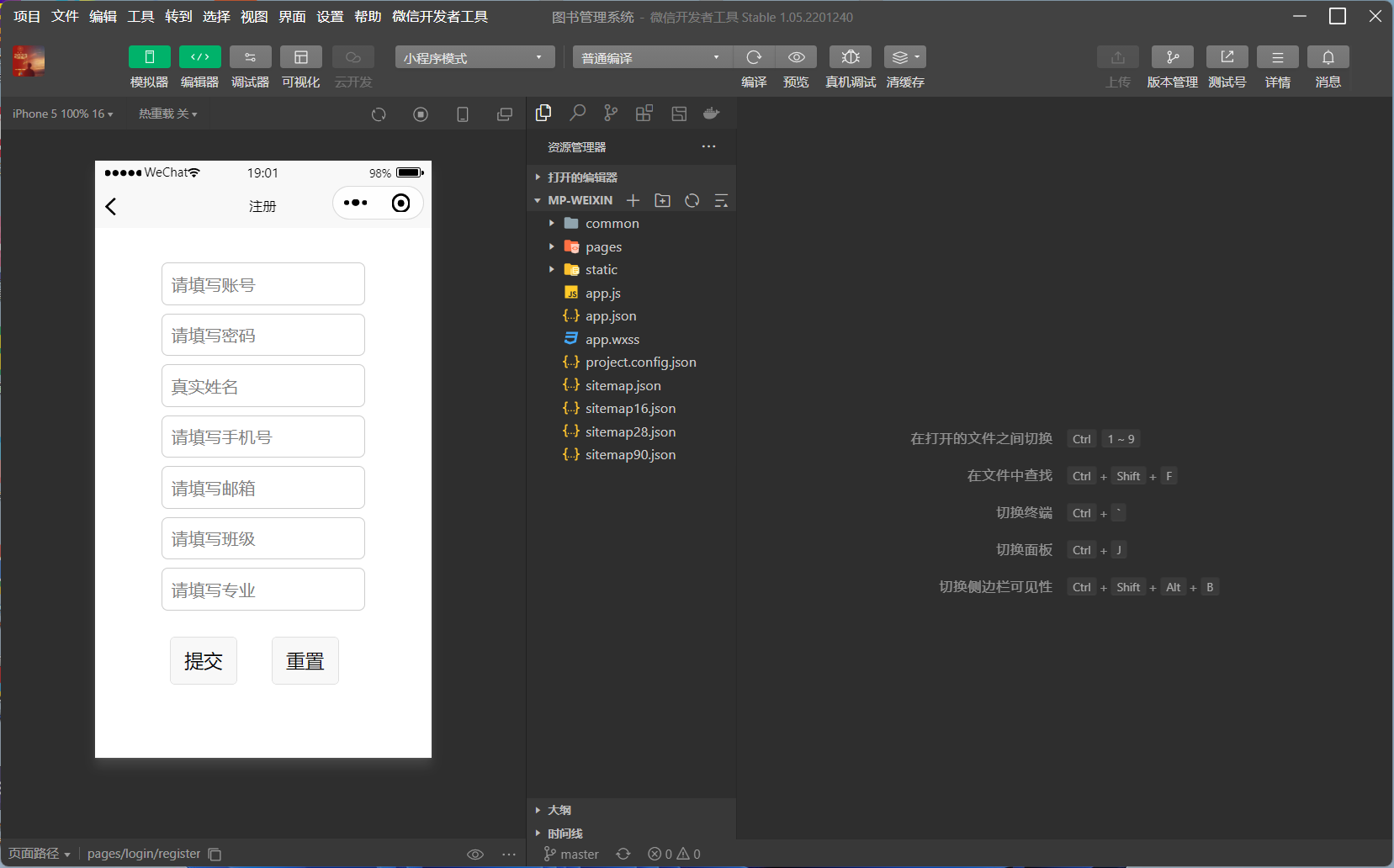Open the hot reload (热重载) dropdown

pos(168,114)
